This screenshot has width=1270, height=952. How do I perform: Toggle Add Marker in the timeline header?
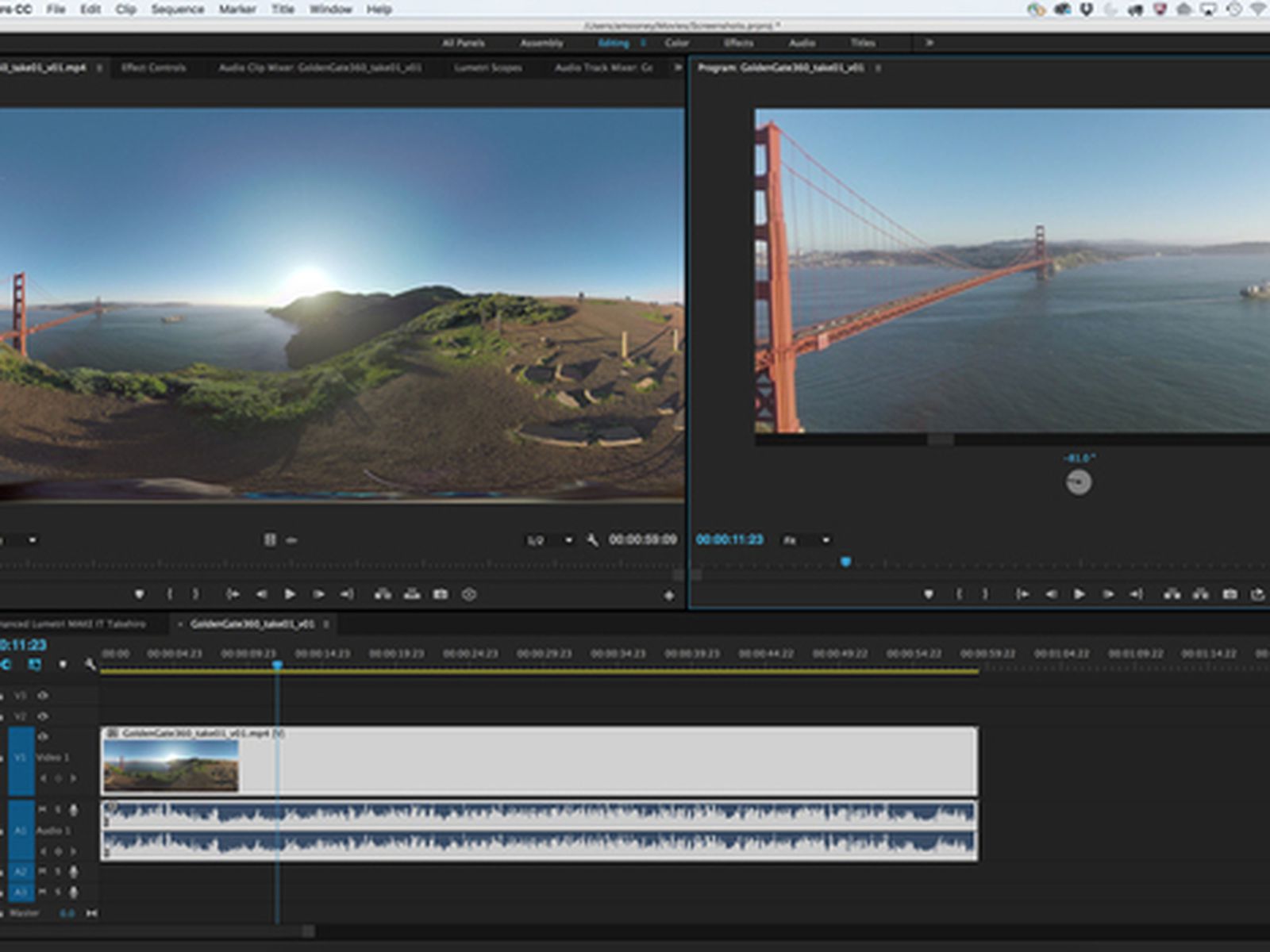click(63, 664)
